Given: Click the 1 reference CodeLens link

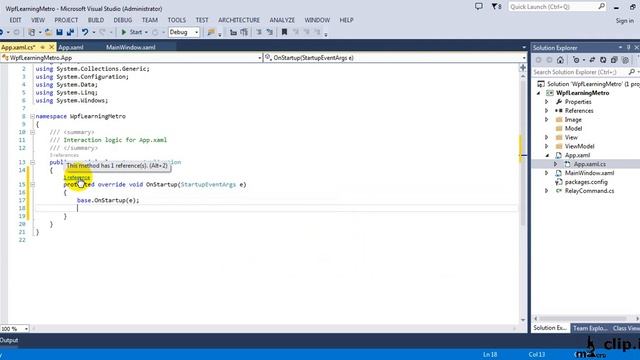Looking at the screenshot, I should click(77, 178).
